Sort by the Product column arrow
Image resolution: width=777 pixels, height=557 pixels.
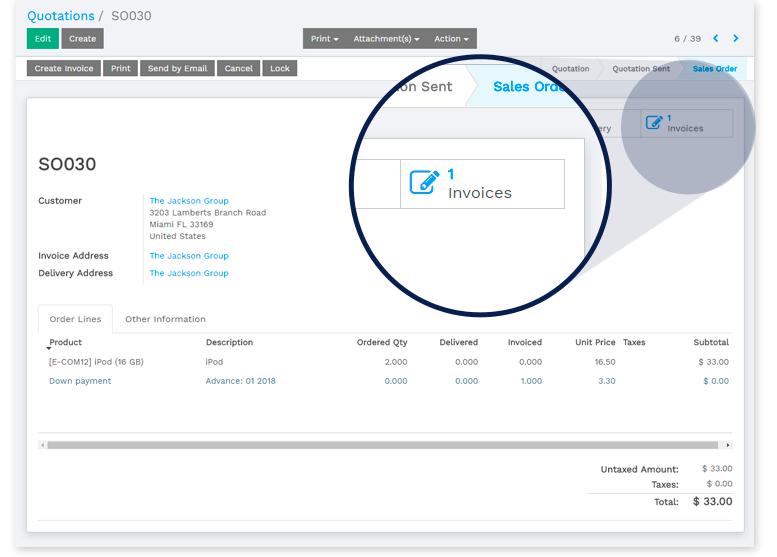(49, 348)
